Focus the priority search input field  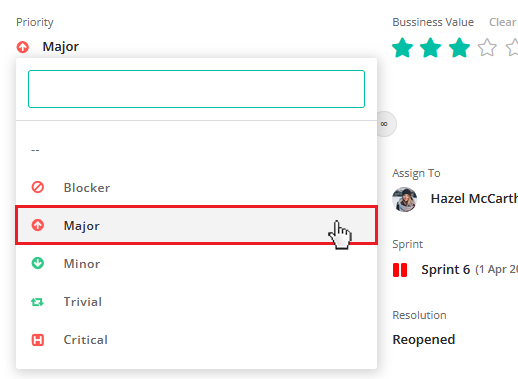coord(196,89)
